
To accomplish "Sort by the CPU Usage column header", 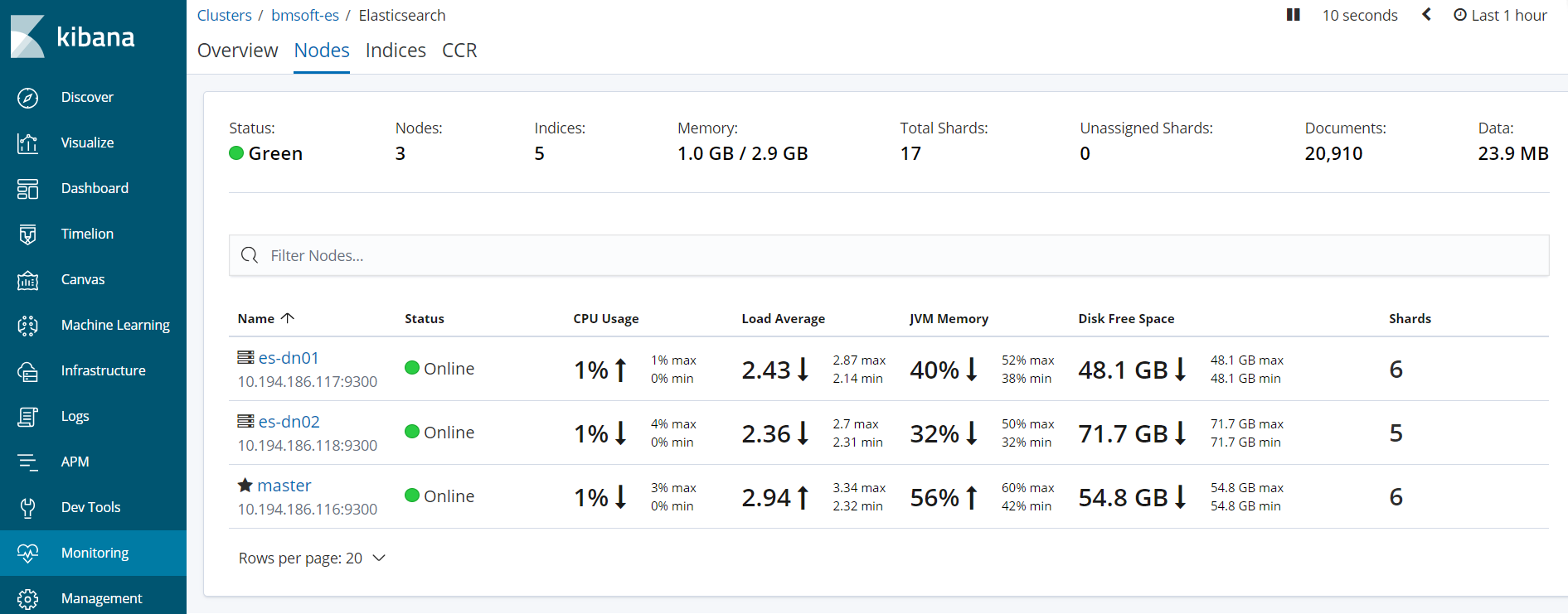I will [x=606, y=319].
